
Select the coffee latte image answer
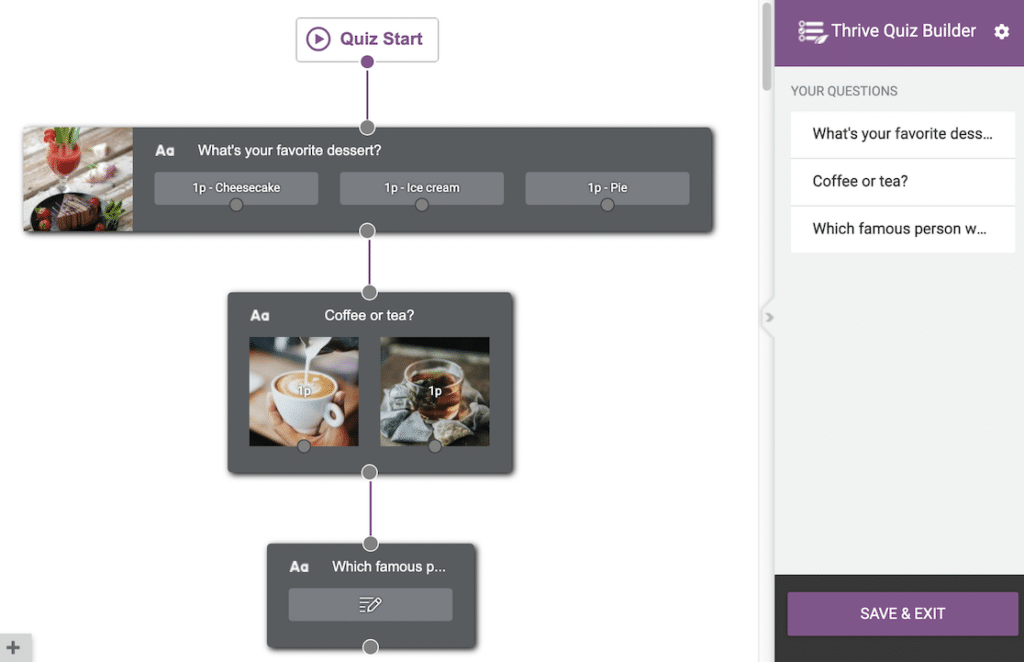[303, 391]
